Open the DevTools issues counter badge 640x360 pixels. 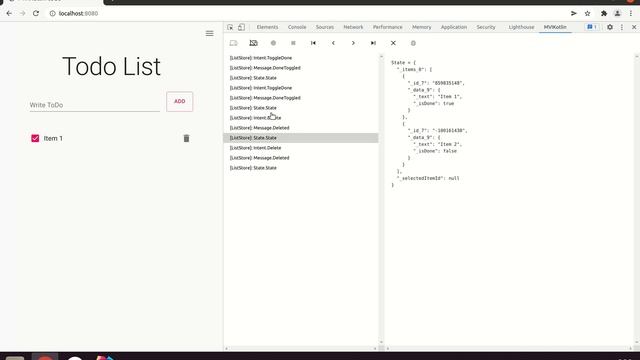592,27
